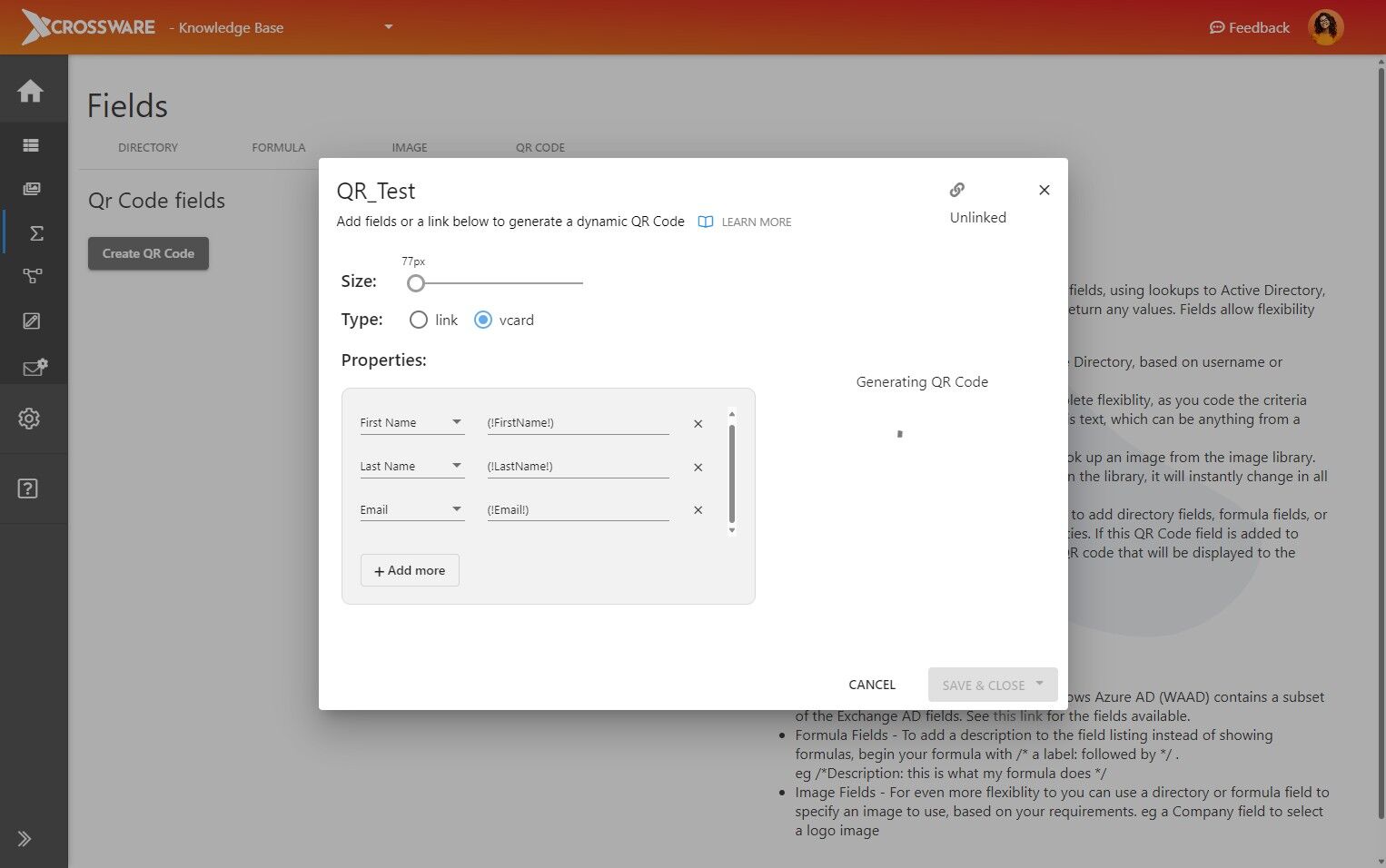Click the Add more button
Screen dimensions: 1386x868
coord(410,570)
